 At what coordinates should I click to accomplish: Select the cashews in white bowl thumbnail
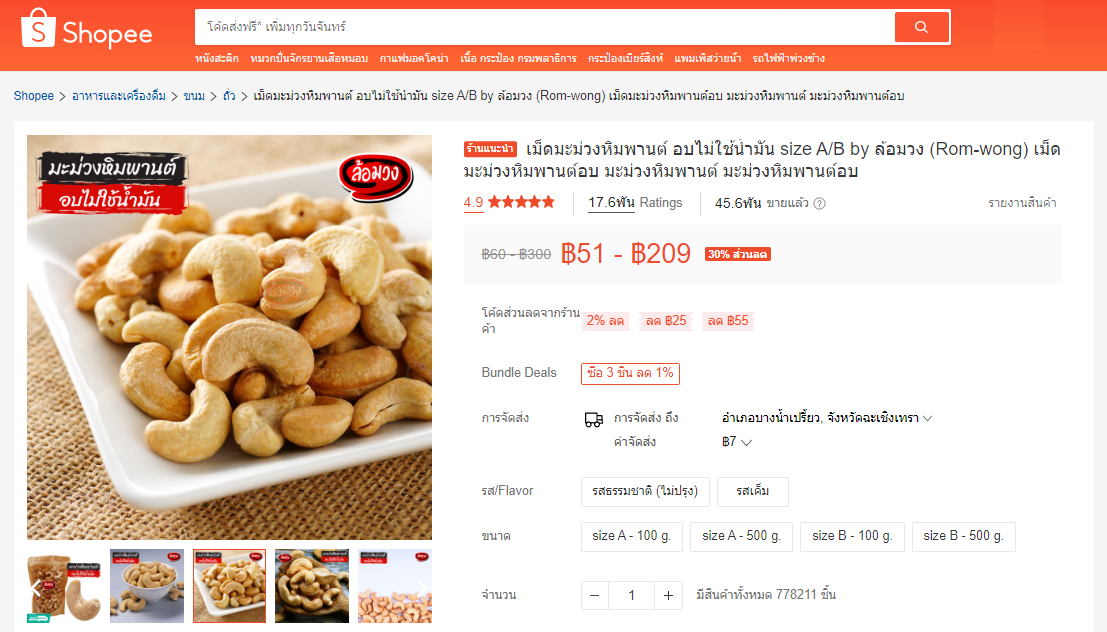click(147, 586)
